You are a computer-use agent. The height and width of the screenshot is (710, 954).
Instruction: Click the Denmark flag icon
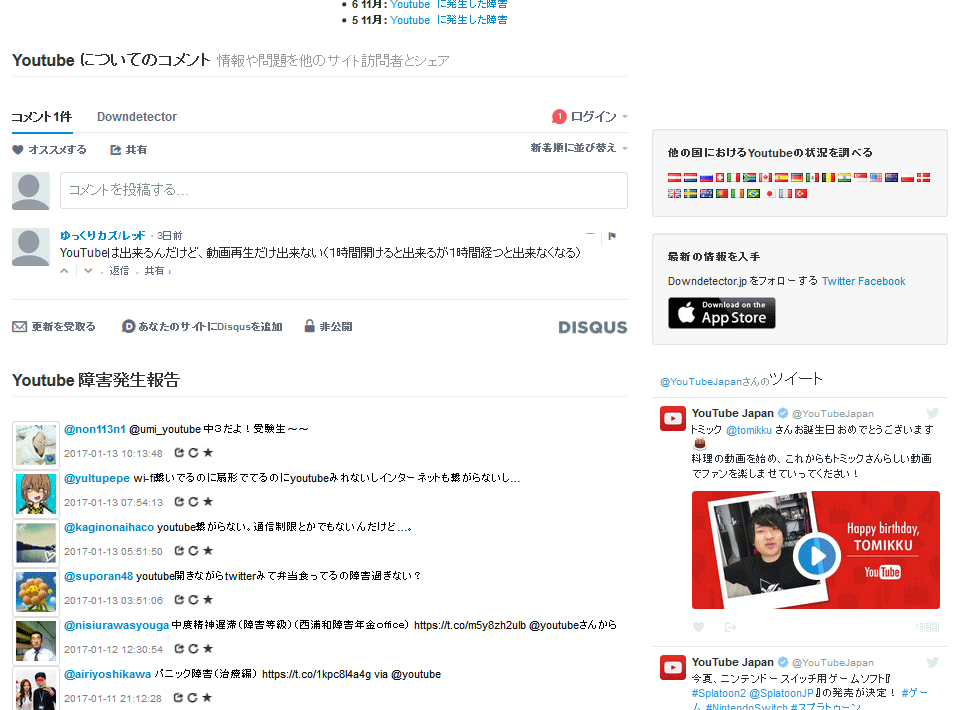pos(924,178)
